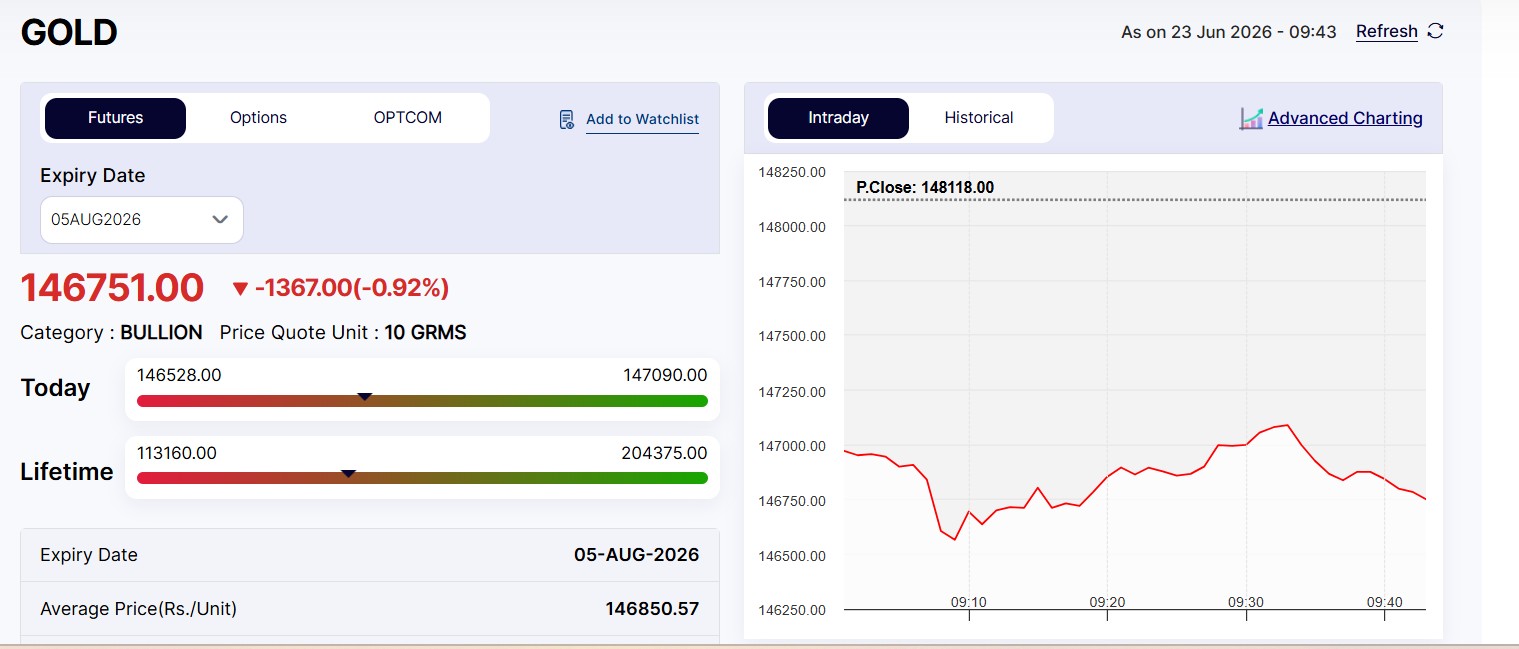Select the Historical chart tab
Viewport: 1519px width, 649px height.
pyautogui.click(x=979, y=118)
